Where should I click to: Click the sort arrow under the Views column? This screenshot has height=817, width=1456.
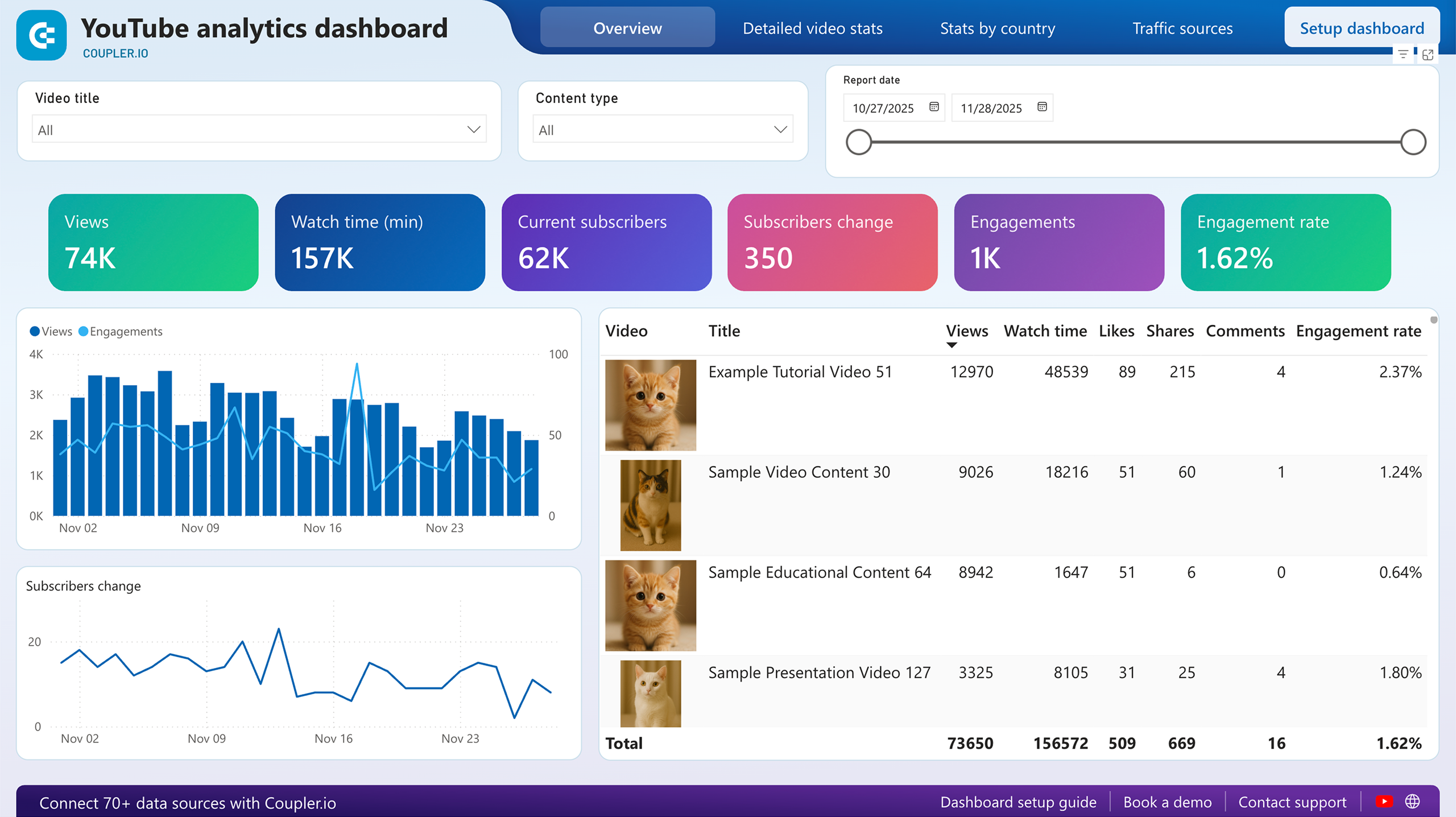click(x=951, y=345)
